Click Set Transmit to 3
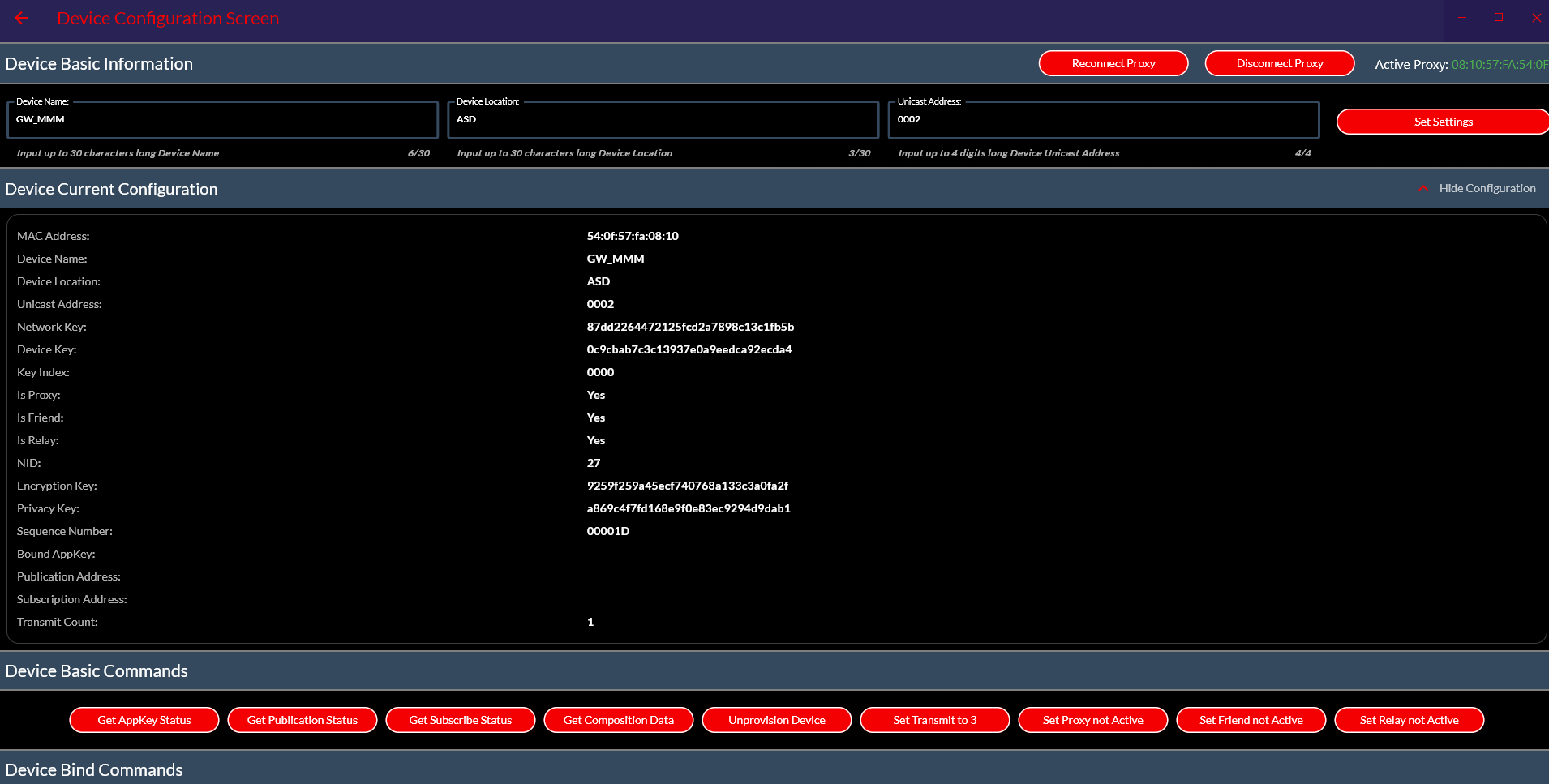 (x=935, y=720)
